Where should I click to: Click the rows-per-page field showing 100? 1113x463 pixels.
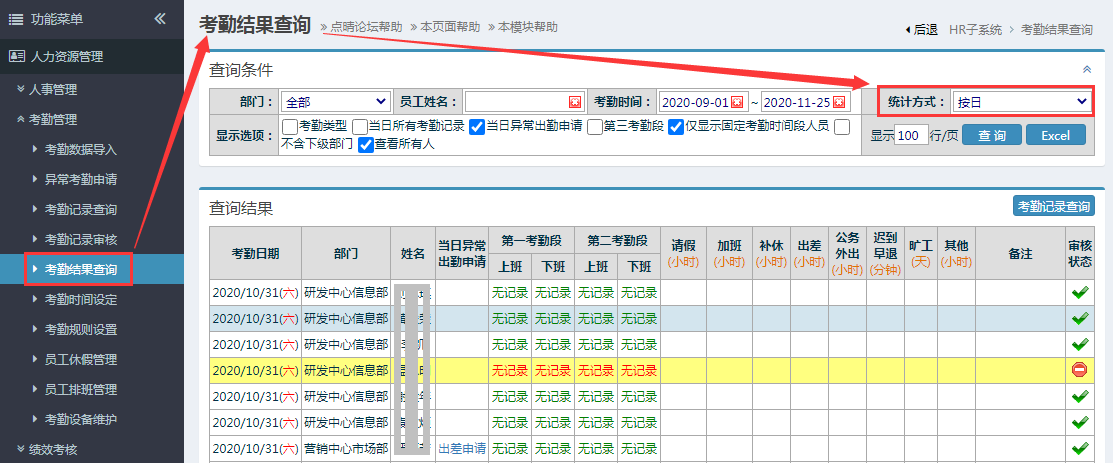[x=911, y=135]
